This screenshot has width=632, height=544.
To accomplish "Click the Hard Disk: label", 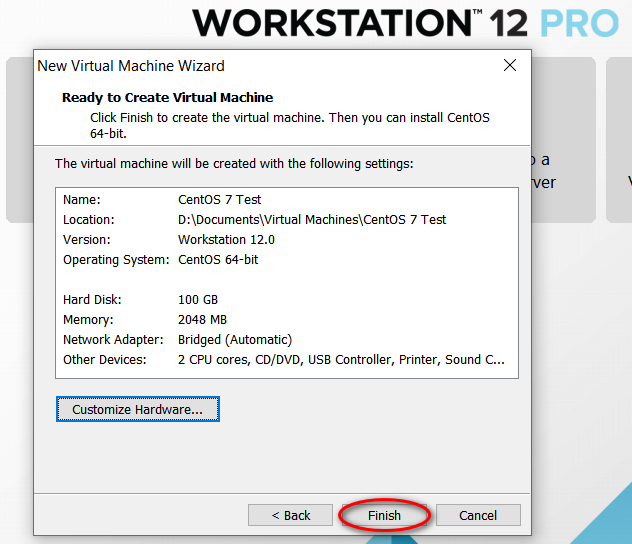I will (92, 299).
